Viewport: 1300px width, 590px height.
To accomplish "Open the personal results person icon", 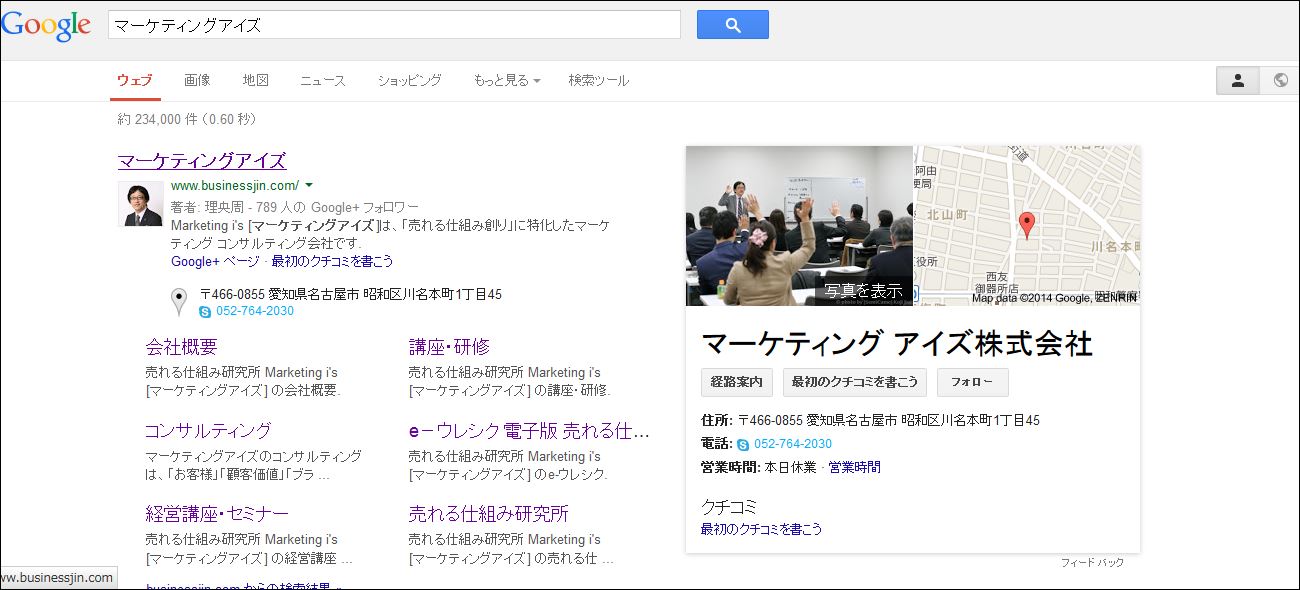I will [1237, 81].
